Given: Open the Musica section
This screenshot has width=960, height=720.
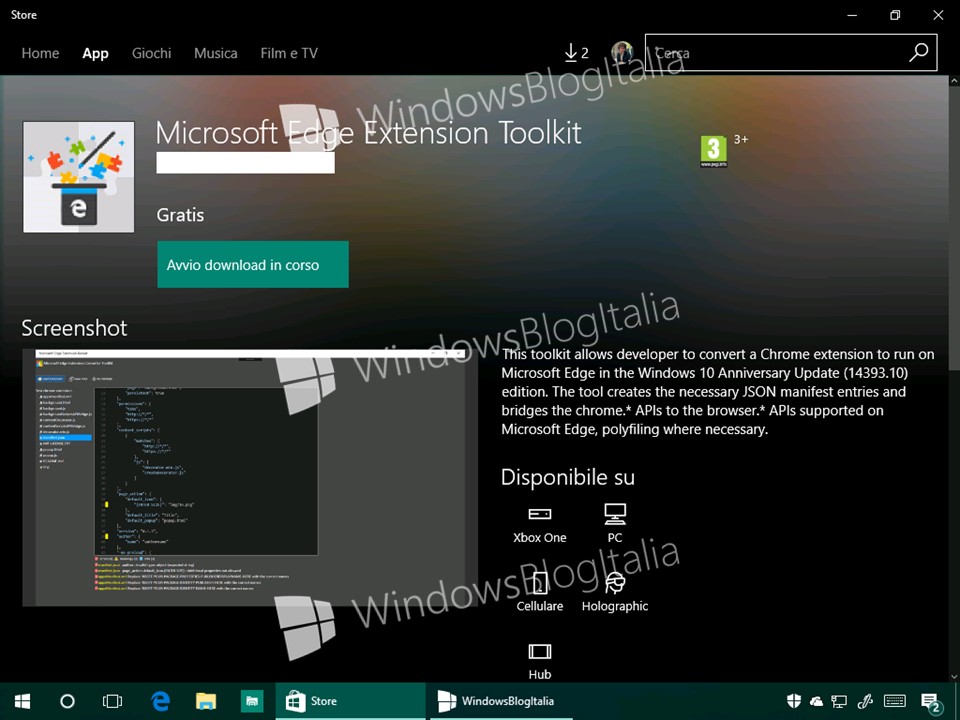Looking at the screenshot, I should pos(216,53).
